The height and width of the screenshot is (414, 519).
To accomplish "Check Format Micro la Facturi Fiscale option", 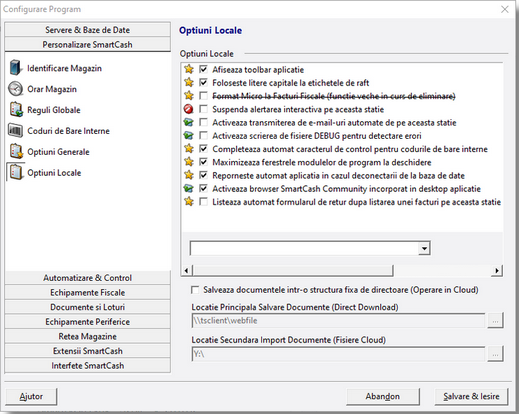I will click(203, 96).
